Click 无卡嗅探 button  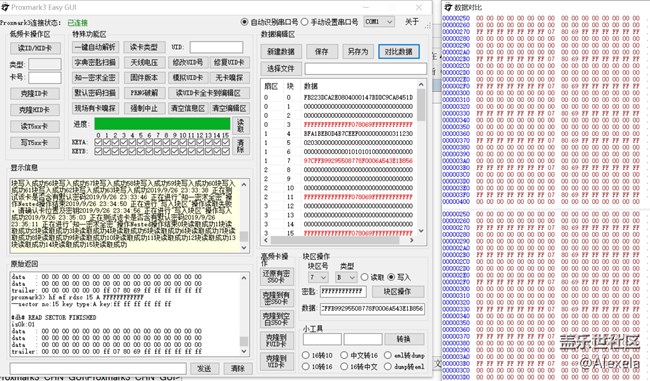(229, 78)
